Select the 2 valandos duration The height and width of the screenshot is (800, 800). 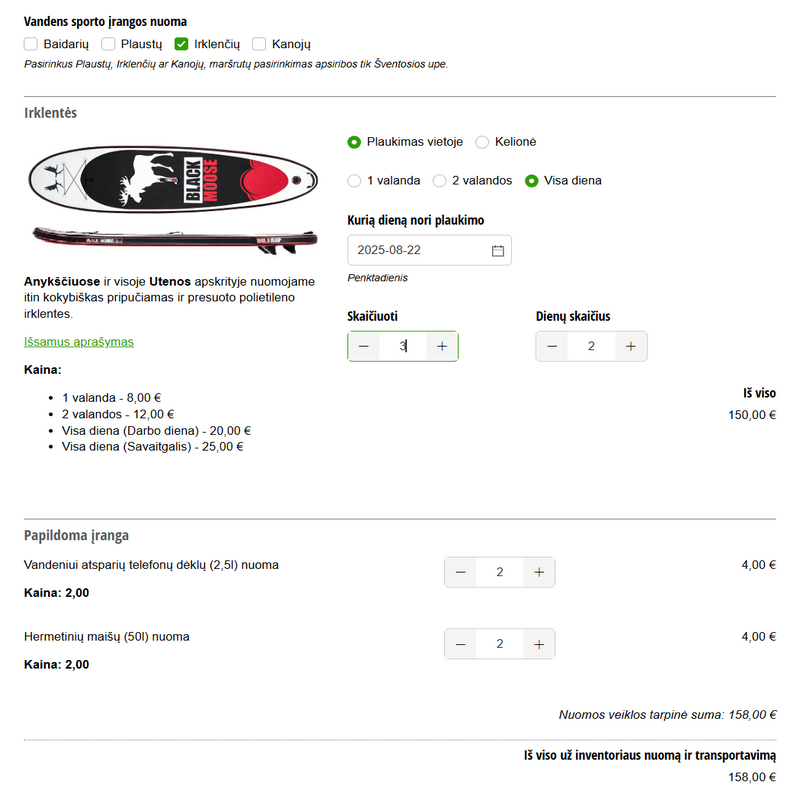[x=440, y=181]
